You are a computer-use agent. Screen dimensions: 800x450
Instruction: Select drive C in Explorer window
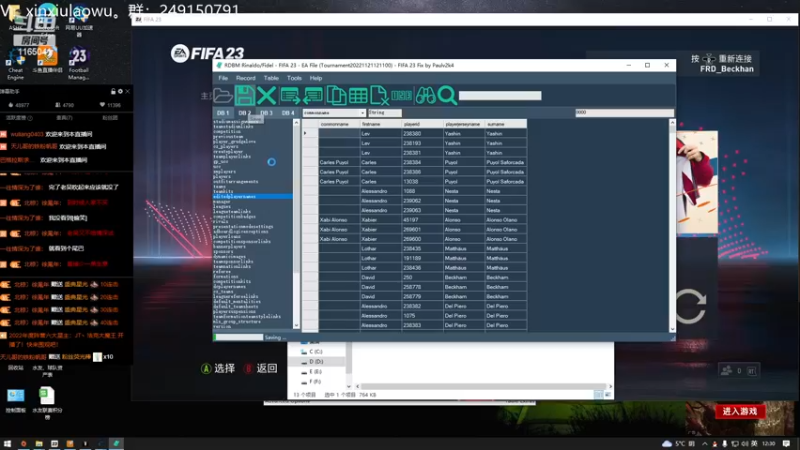pos(316,352)
